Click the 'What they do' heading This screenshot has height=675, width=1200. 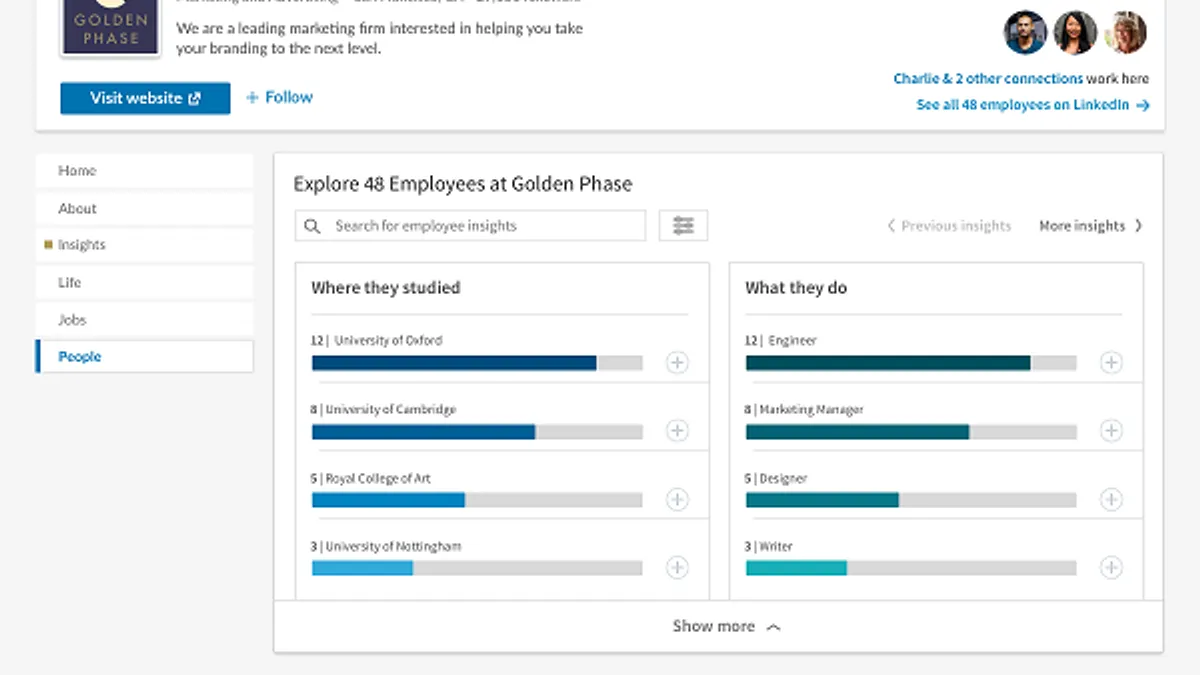(796, 288)
